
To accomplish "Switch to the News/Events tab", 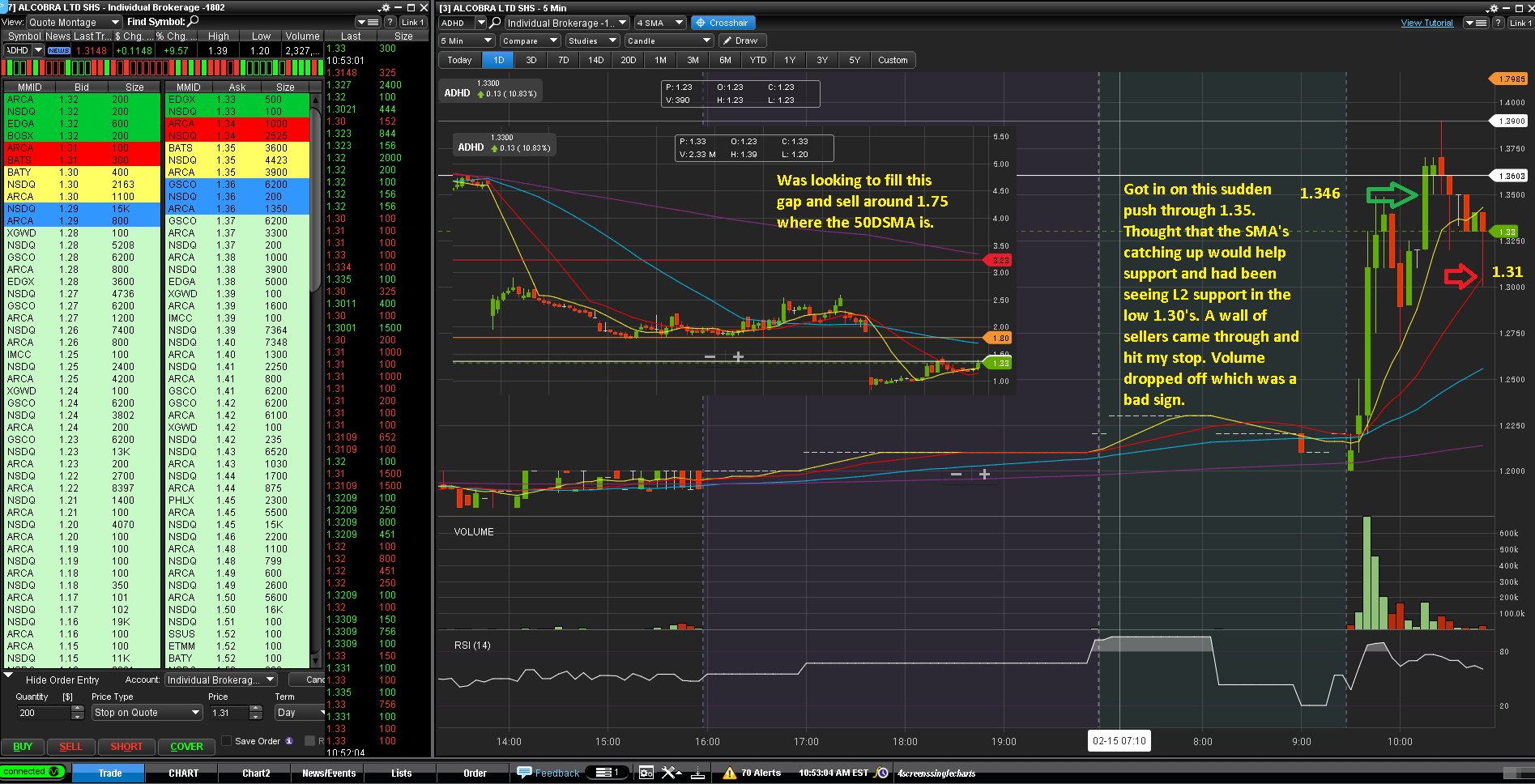I will [328, 773].
